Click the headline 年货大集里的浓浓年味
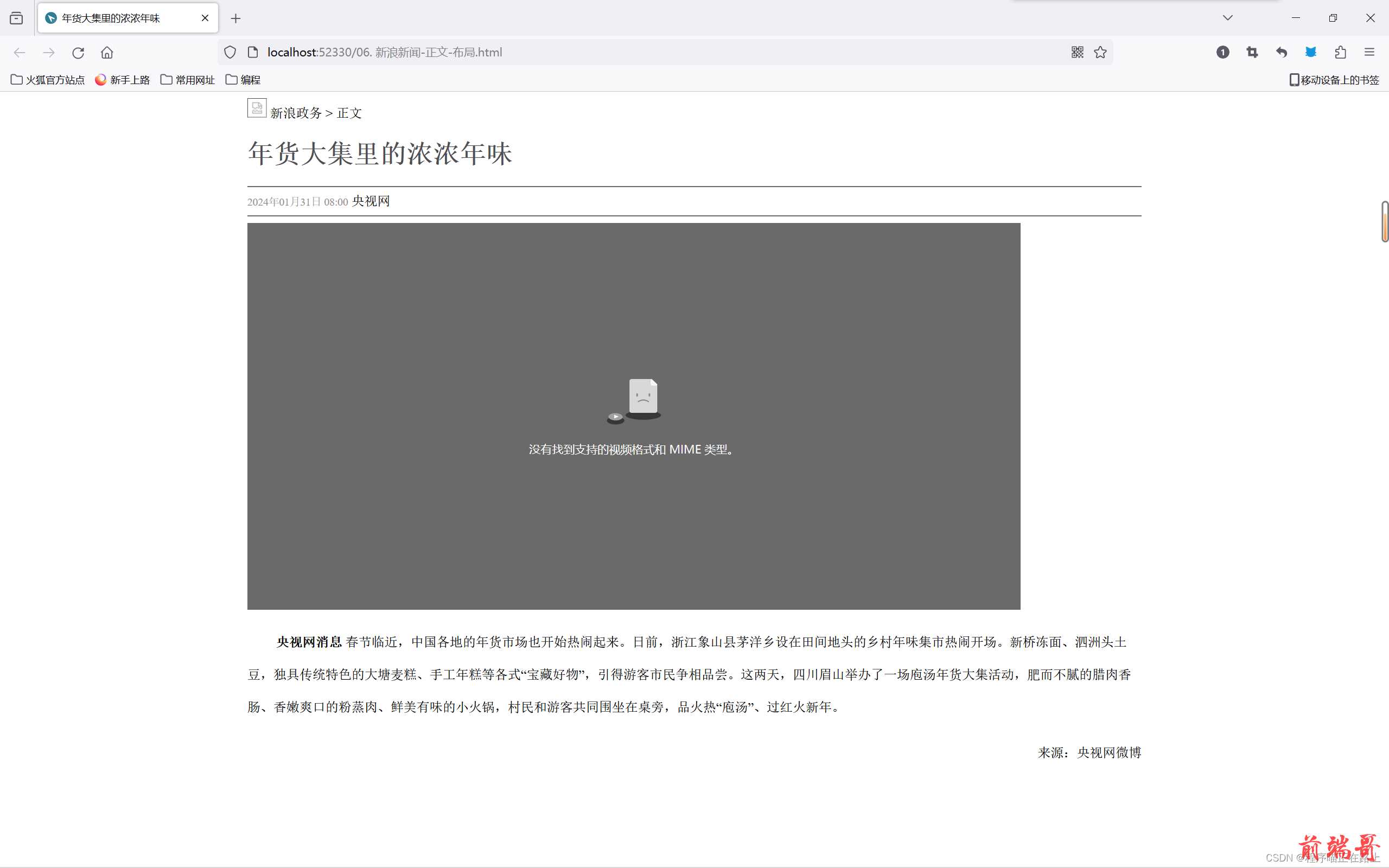Image resolution: width=1389 pixels, height=868 pixels. pyautogui.click(x=380, y=154)
